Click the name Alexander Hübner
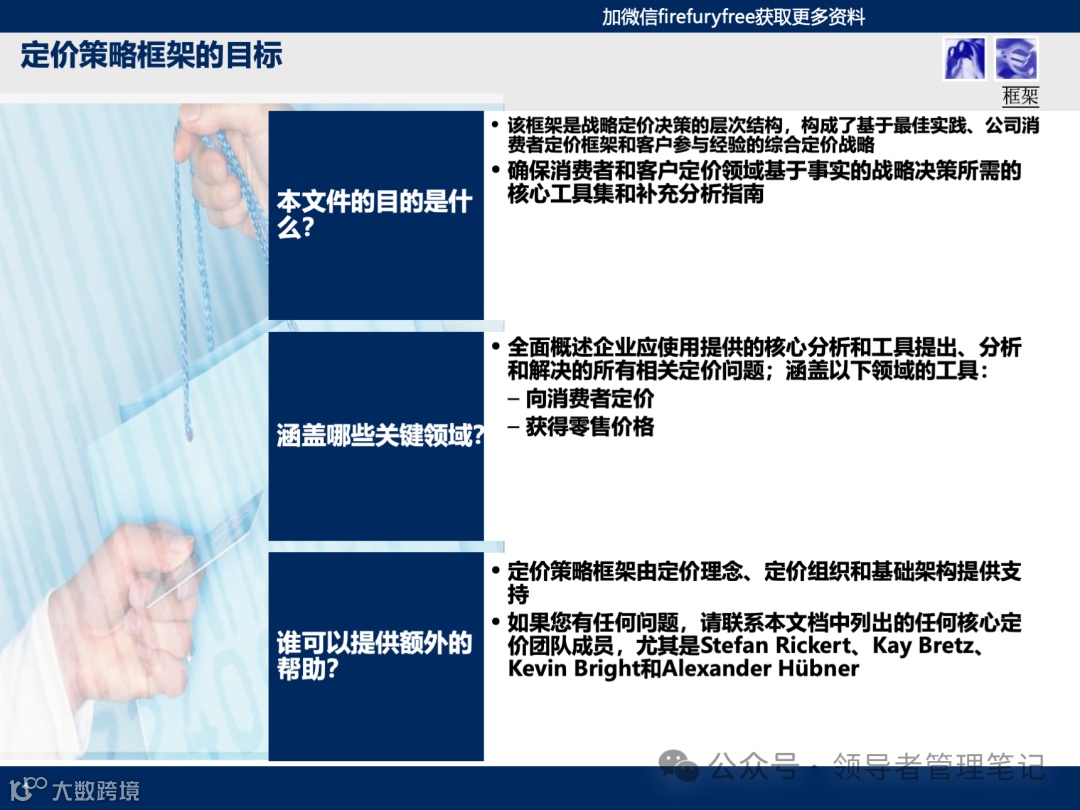Screen dimensions: 1080x810 (x=760, y=668)
